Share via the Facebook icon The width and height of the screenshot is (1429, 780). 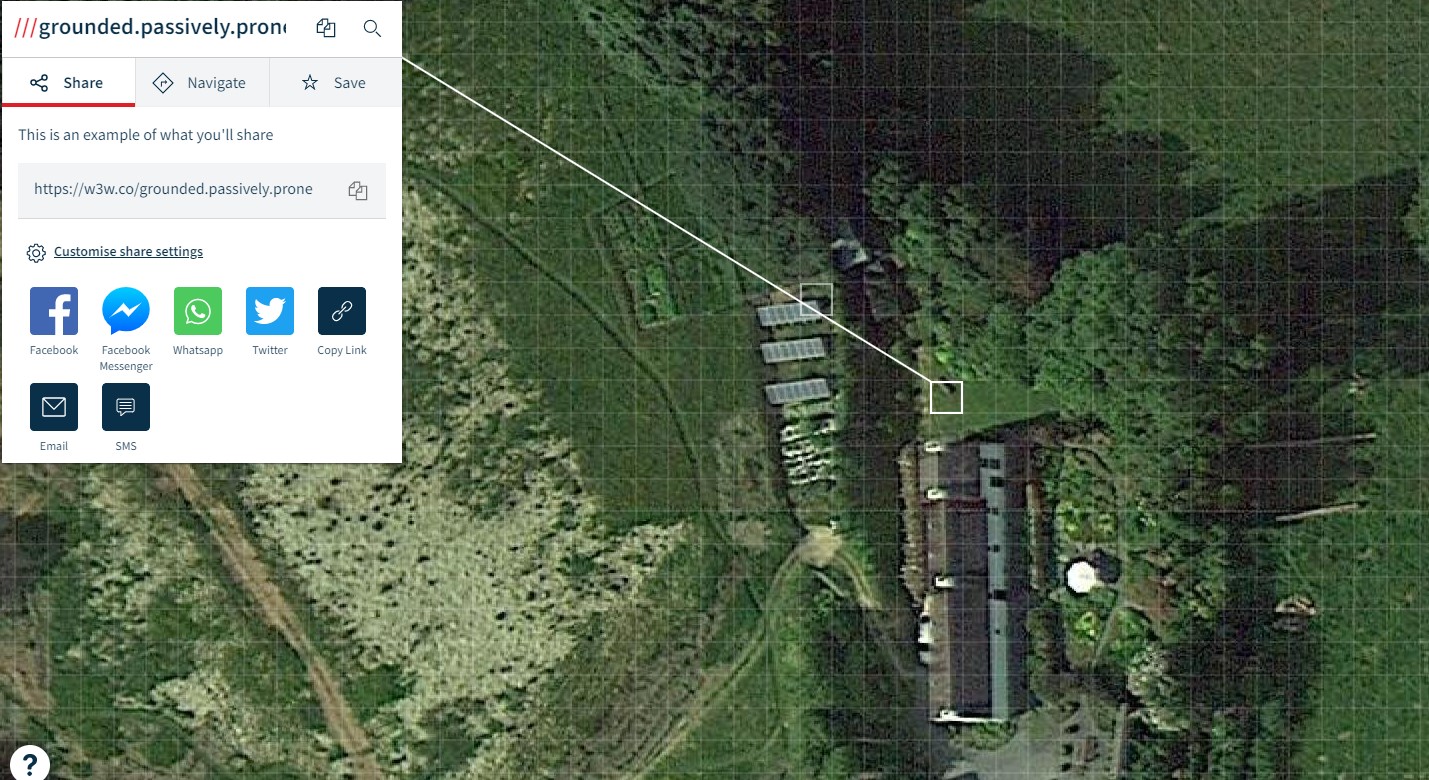click(54, 311)
